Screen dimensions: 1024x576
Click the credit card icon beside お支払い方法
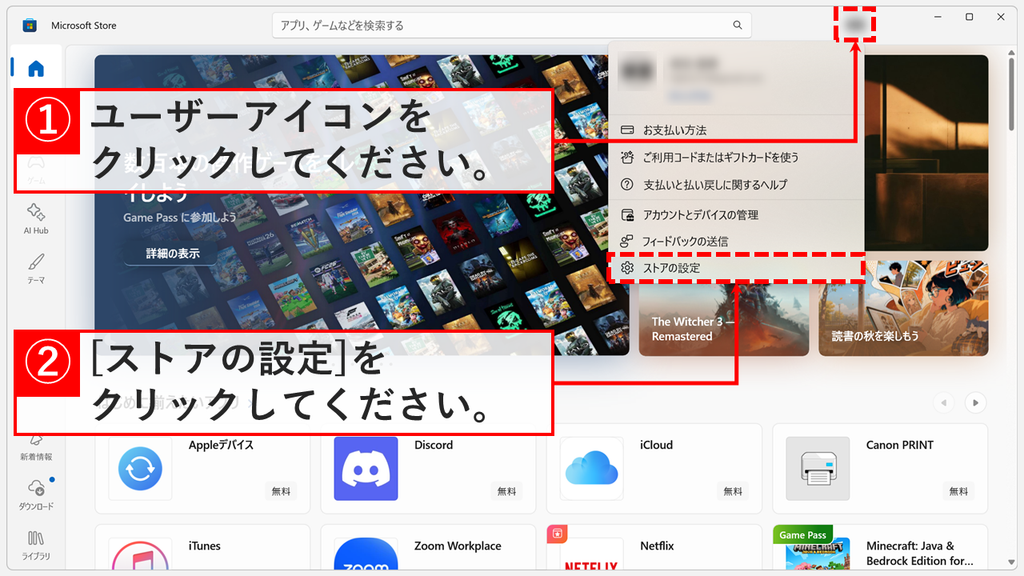(x=627, y=130)
